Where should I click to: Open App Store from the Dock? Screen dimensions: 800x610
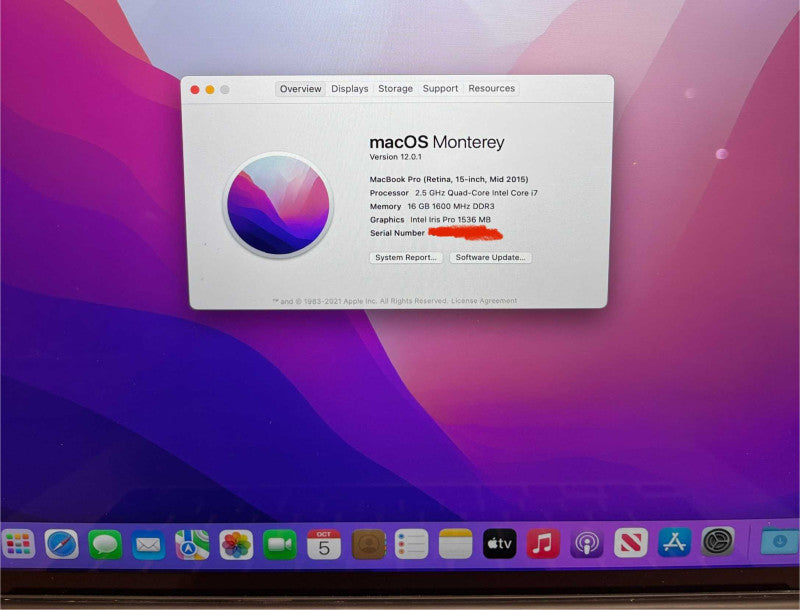click(x=674, y=542)
